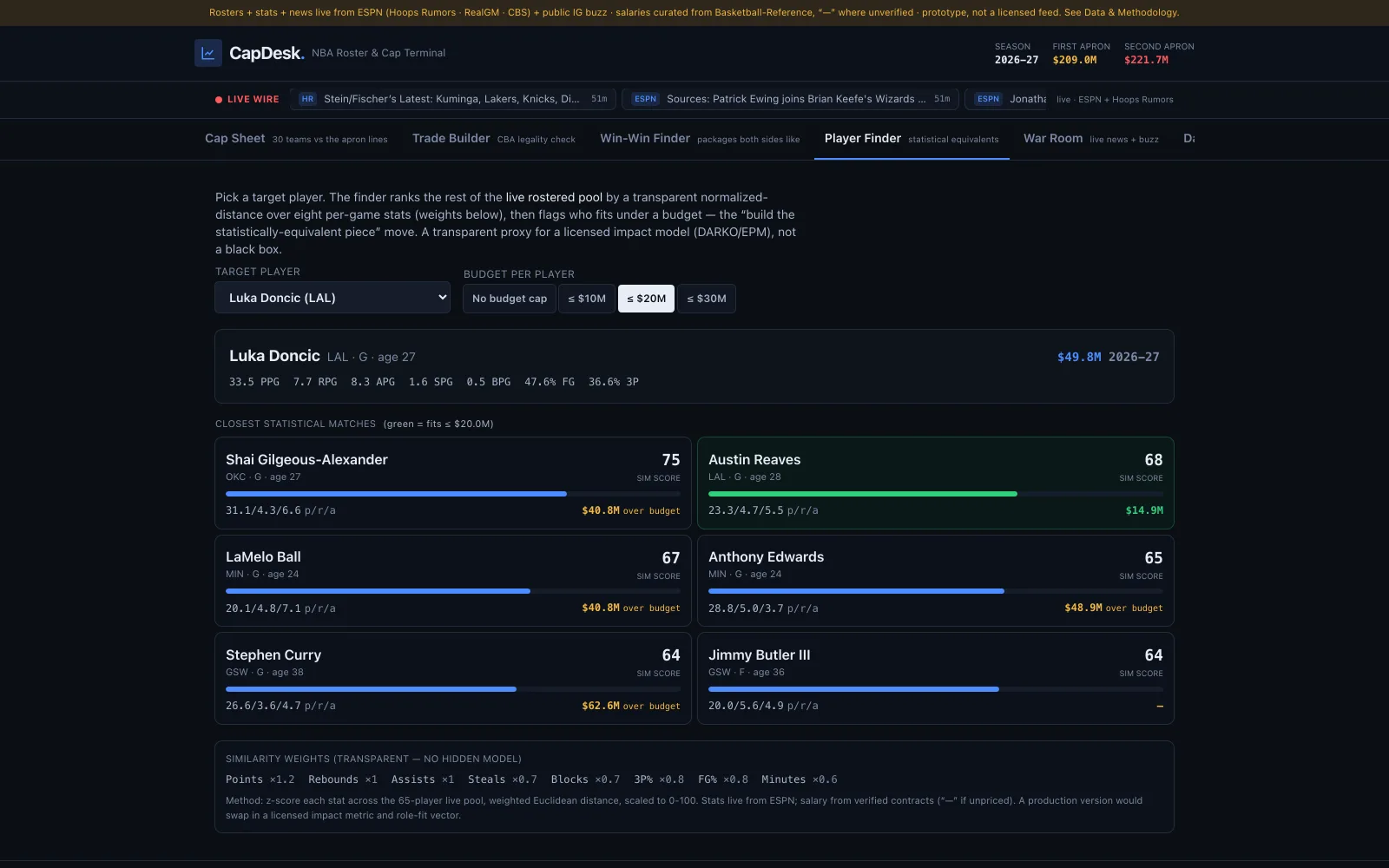The width and height of the screenshot is (1389, 868).
Task: Open the Target Player dropdown showing Luka Doncic
Action: point(332,298)
